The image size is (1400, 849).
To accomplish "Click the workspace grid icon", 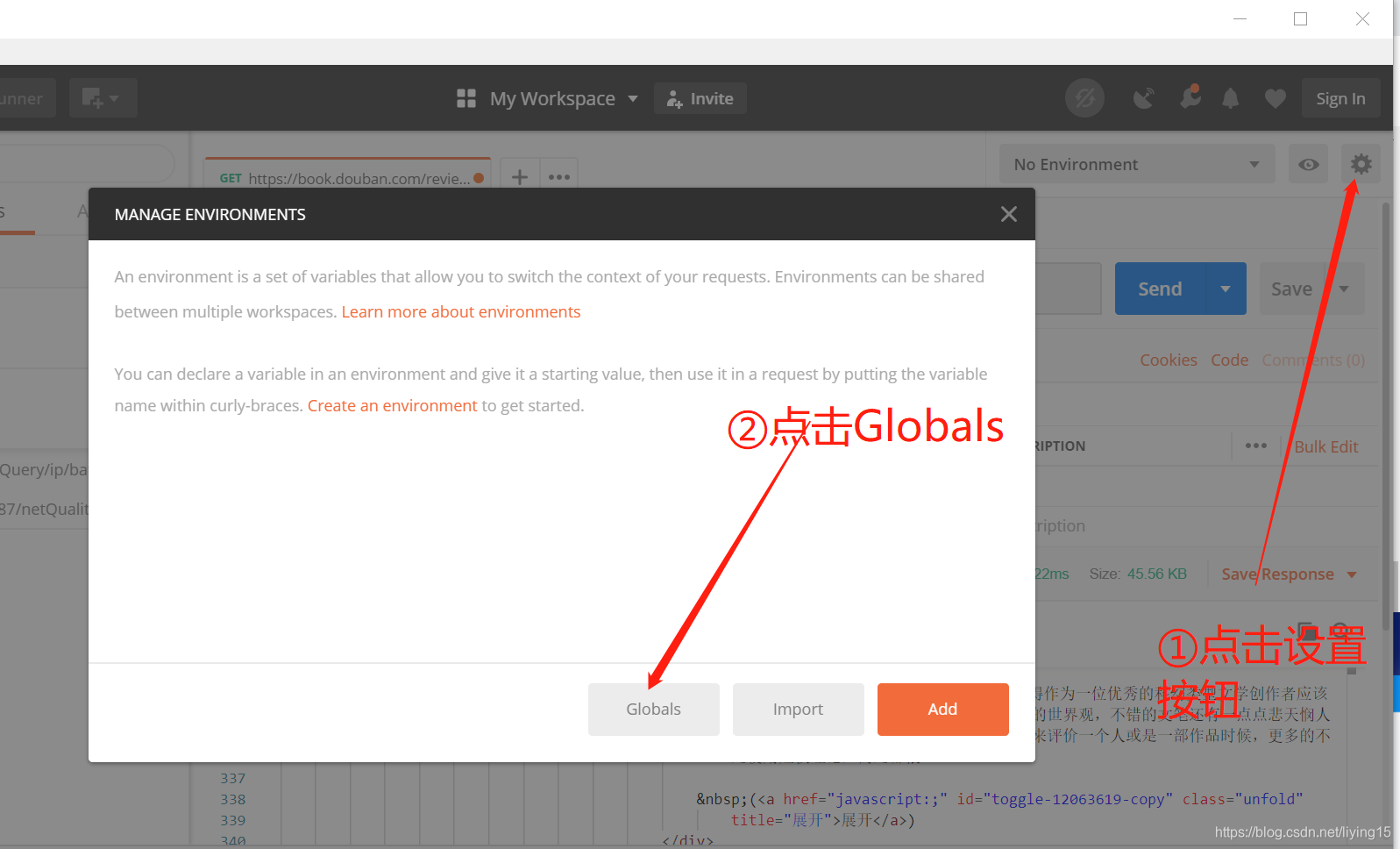I will point(466,98).
